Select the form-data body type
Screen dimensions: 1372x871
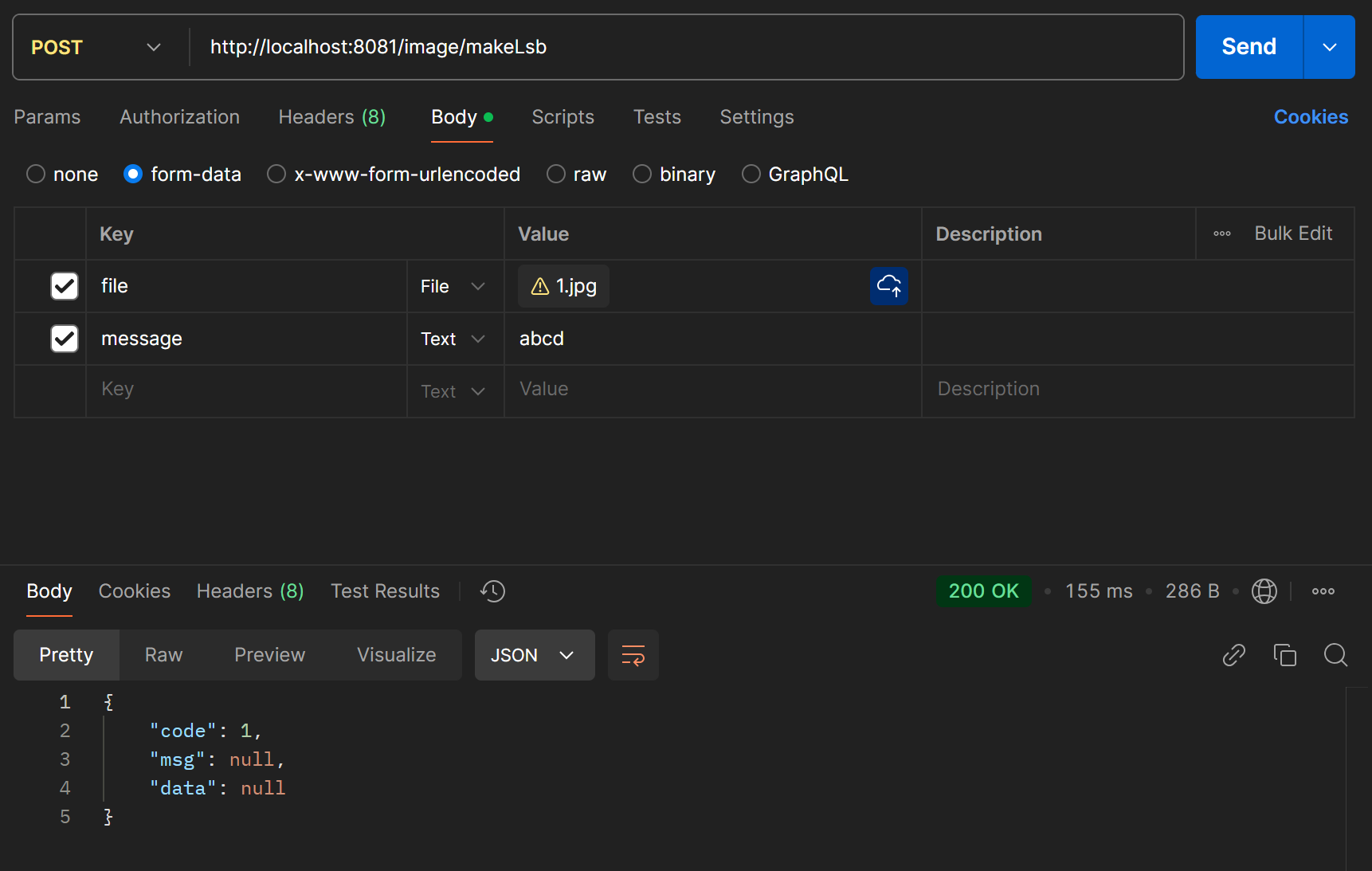click(133, 174)
